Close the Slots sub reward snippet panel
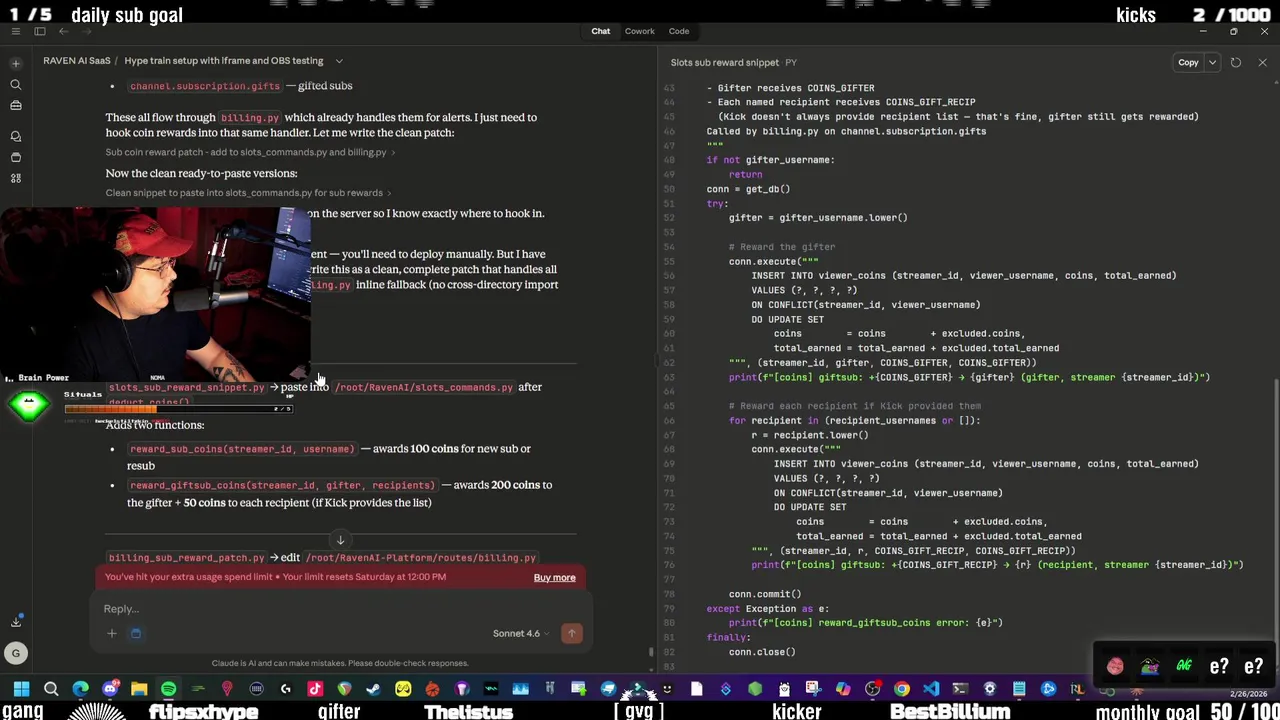The width and height of the screenshot is (1280, 720). point(1262,63)
